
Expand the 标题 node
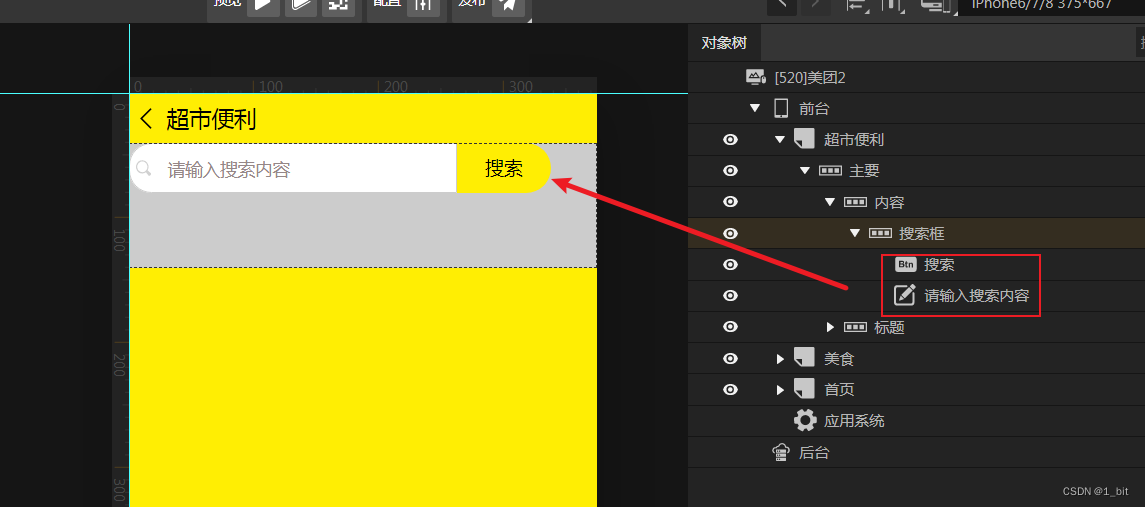click(x=830, y=327)
